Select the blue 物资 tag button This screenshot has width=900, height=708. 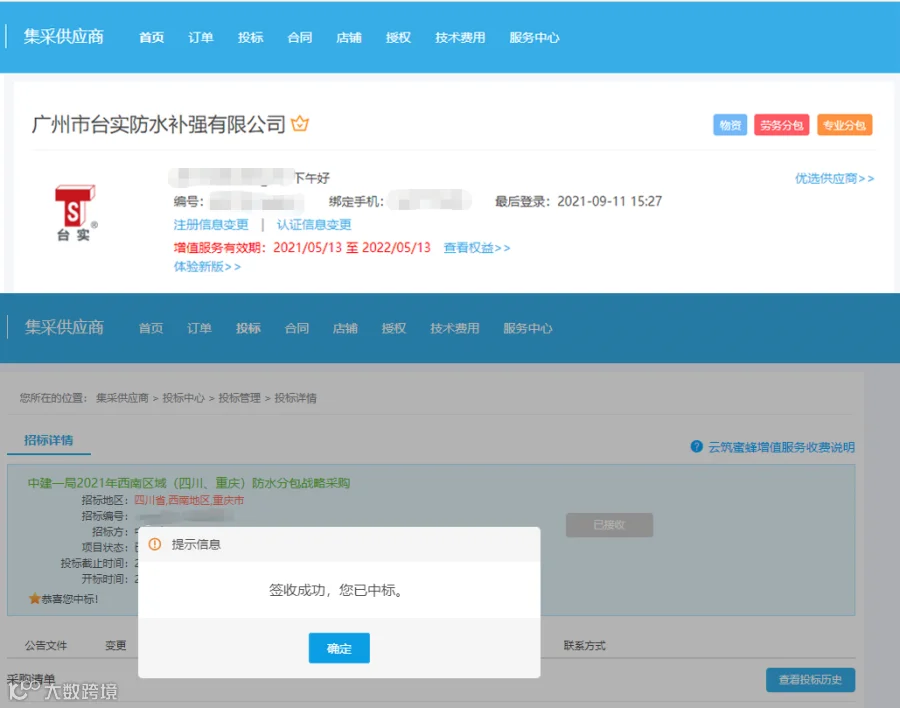pyautogui.click(x=730, y=125)
